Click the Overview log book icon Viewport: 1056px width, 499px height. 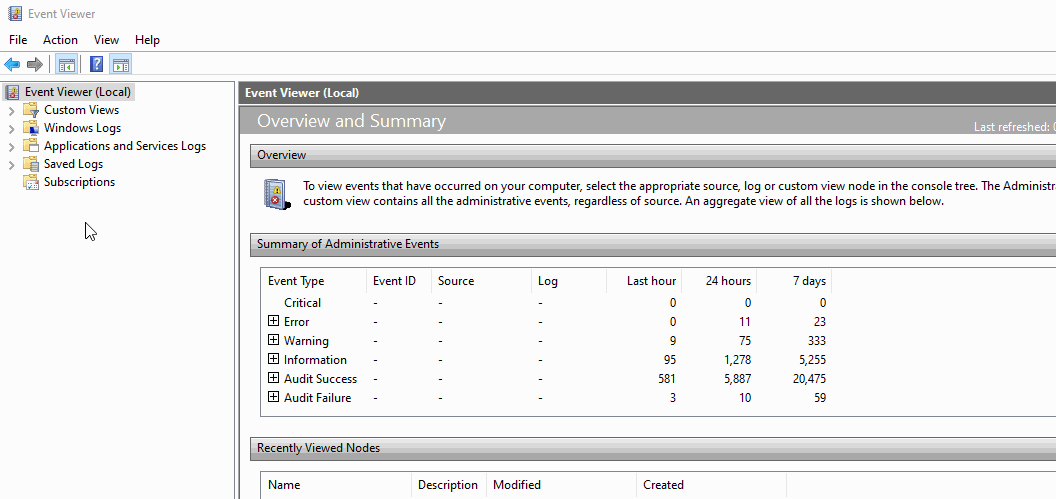tap(276, 195)
